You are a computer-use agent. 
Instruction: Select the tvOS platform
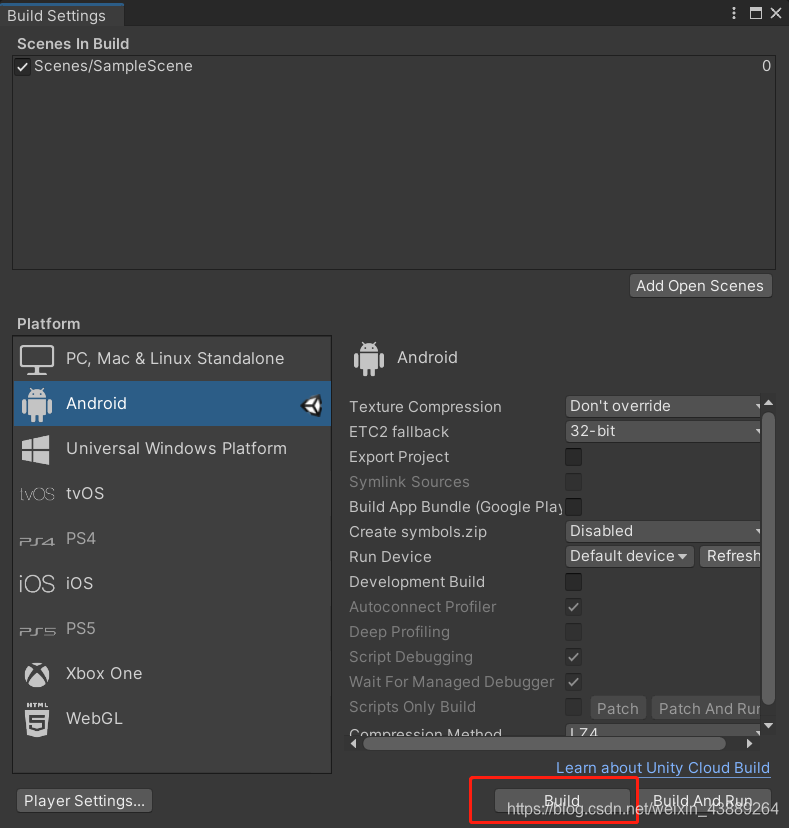point(172,494)
